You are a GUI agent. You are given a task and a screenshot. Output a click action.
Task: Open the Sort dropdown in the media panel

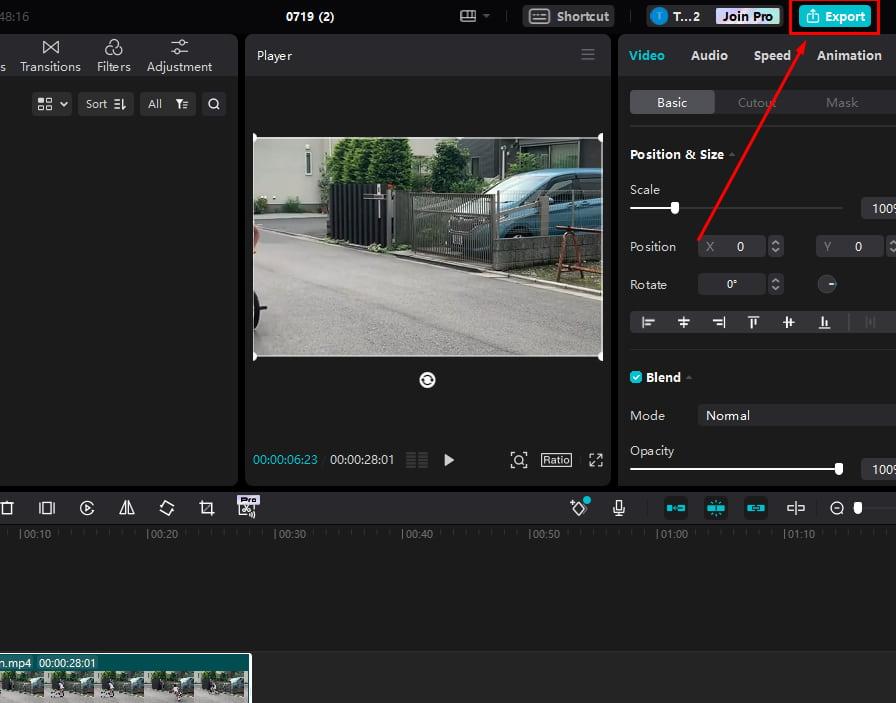(105, 103)
